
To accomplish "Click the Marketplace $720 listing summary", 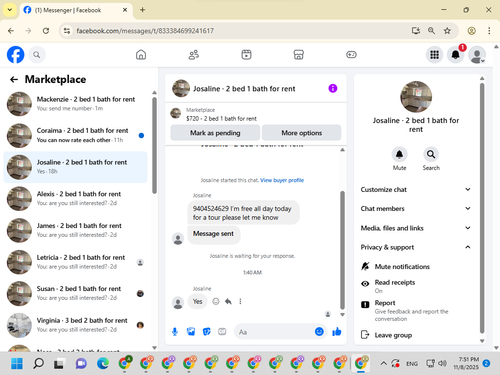I will click(221, 114).
